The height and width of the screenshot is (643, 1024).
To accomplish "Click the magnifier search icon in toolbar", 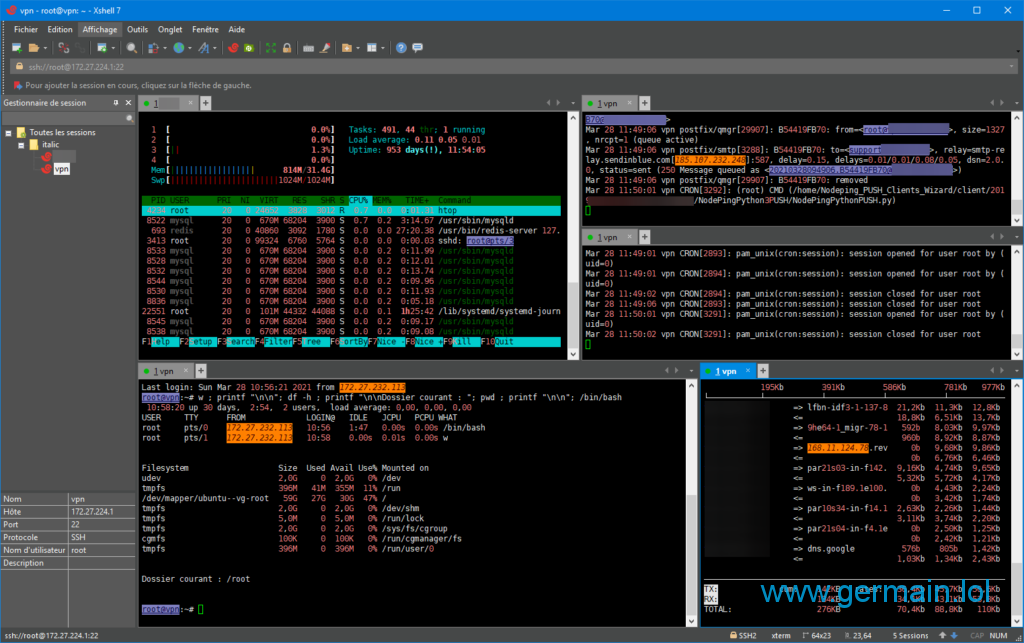I will [x=131, y=48].
